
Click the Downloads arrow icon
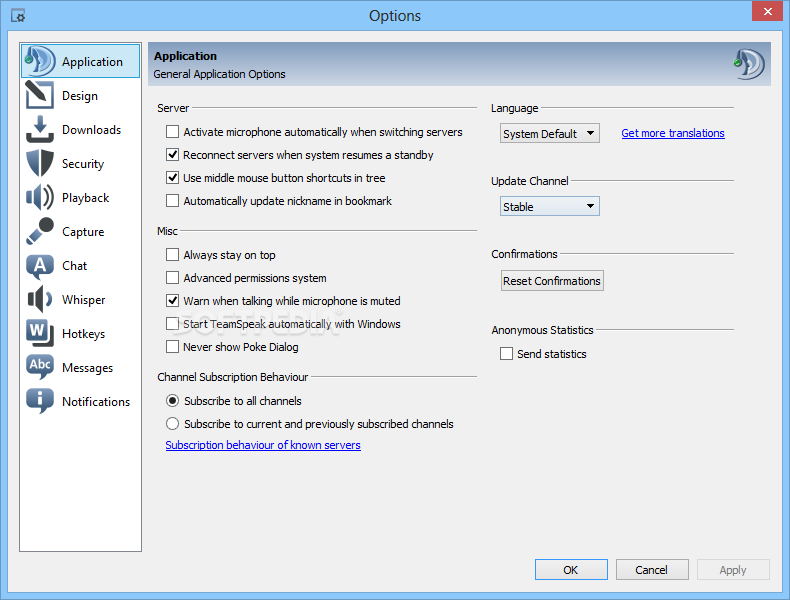click(40, 129)
